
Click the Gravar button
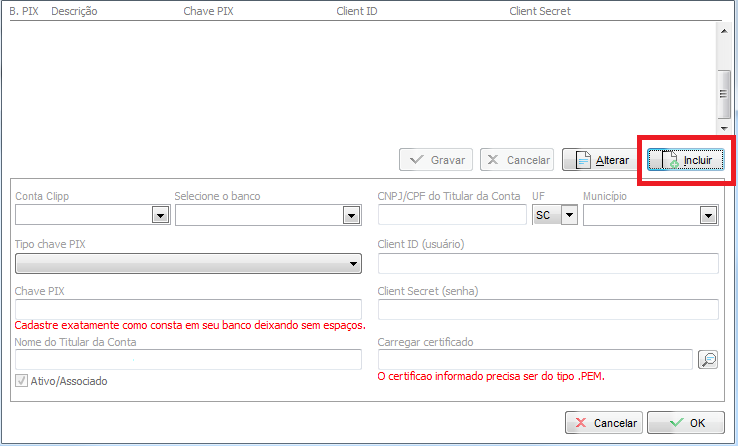[436, 160]
